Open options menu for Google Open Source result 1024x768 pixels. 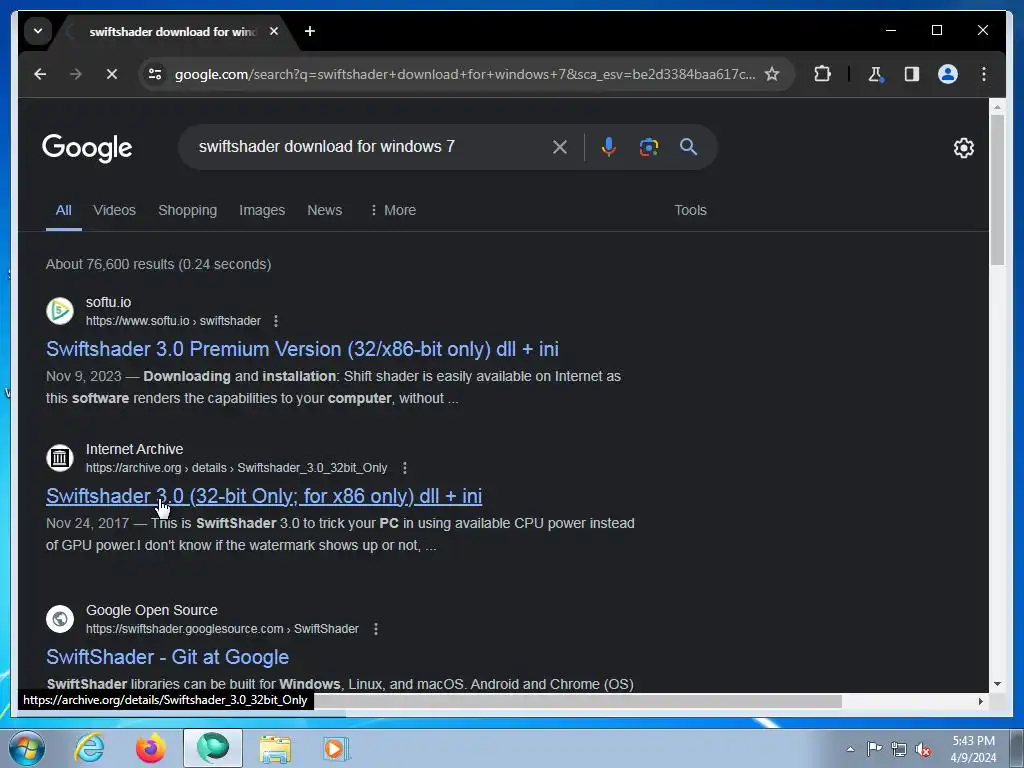[x=376, y=629]
